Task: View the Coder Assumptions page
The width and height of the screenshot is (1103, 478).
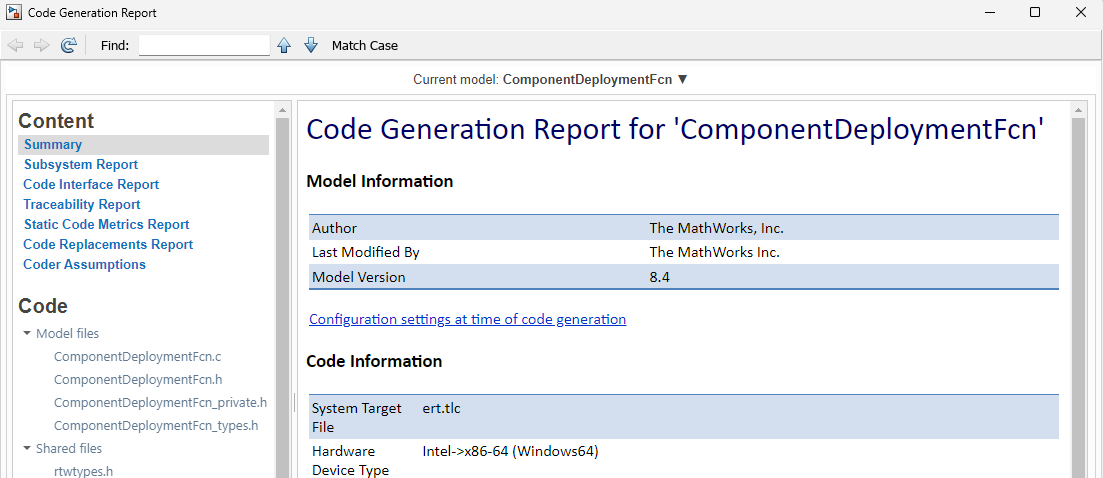Action: pyautogui.click(x=84, y=265)
